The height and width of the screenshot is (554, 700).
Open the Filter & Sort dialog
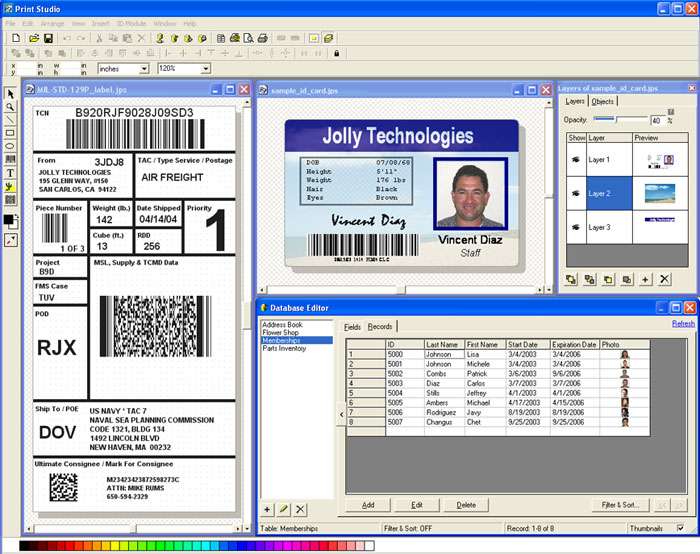[620, 505]
